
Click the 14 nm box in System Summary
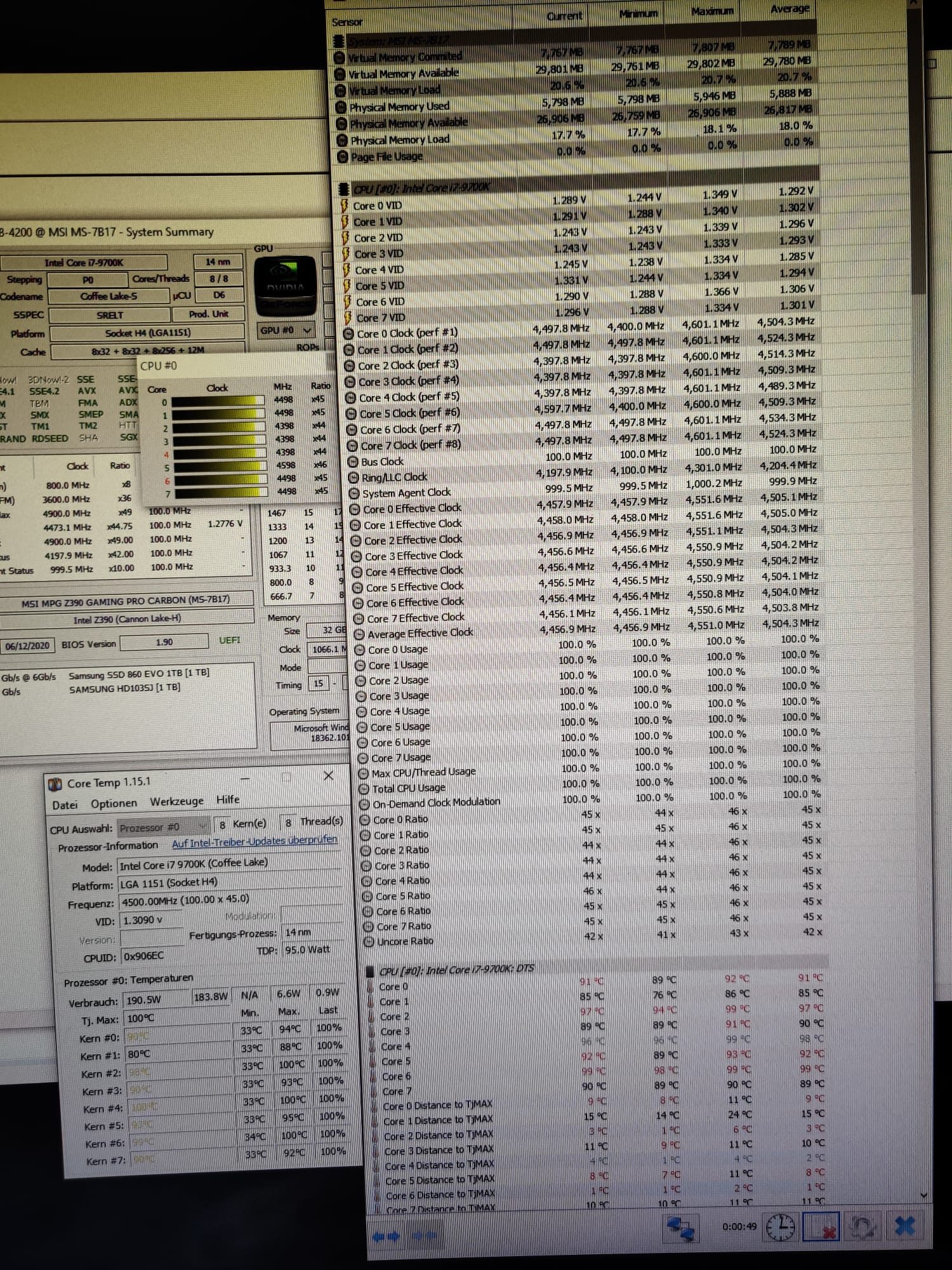(x=218, y=262)
